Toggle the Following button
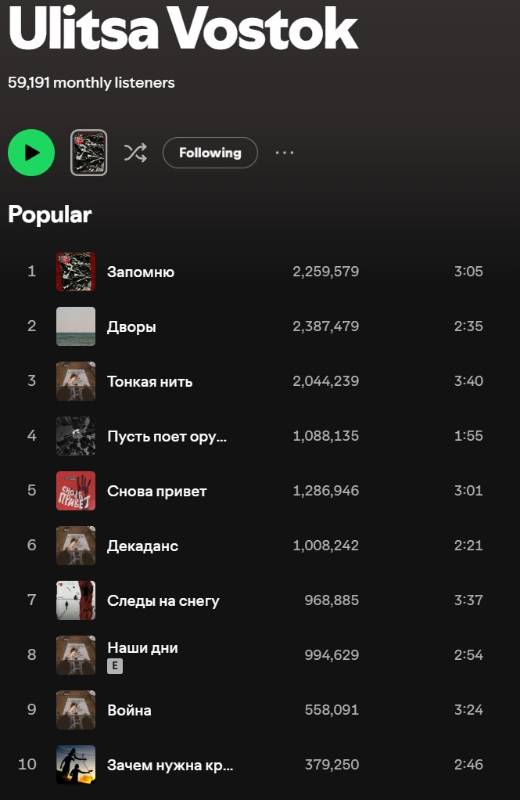 coord(210,153)
